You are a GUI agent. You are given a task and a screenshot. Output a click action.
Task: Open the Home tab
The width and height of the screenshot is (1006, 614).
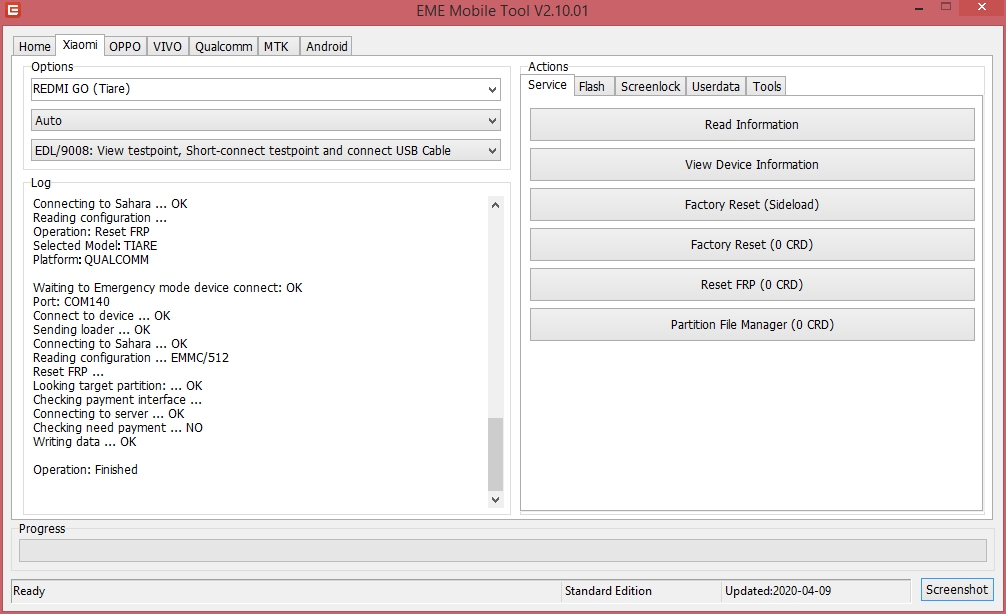point(35,46)
